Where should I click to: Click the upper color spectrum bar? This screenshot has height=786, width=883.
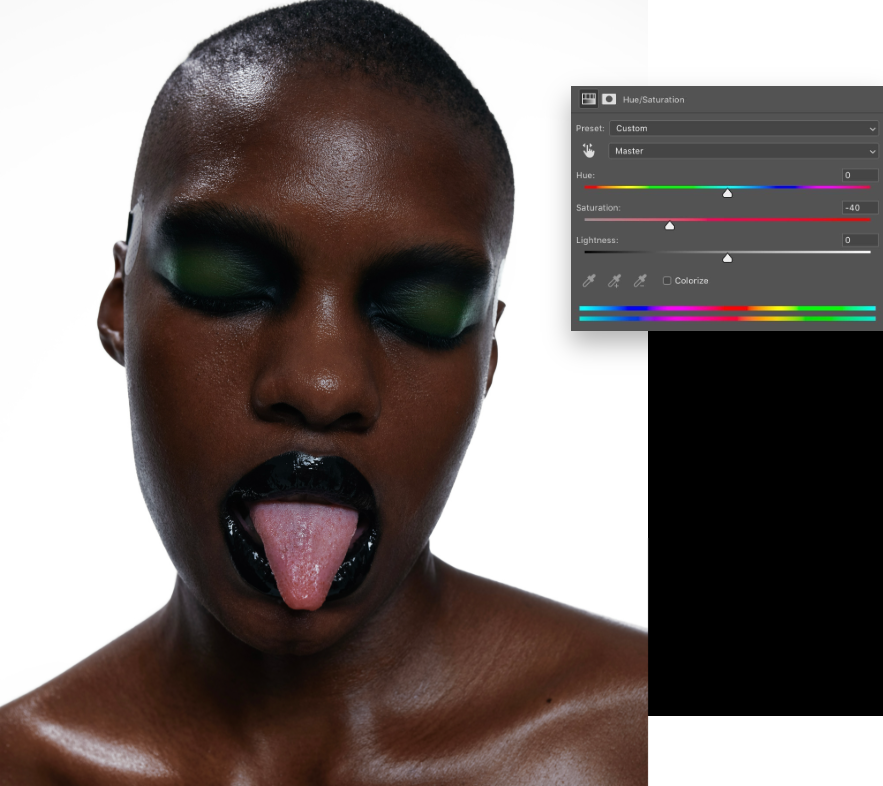pyautogui.click(x=728, y=309)
